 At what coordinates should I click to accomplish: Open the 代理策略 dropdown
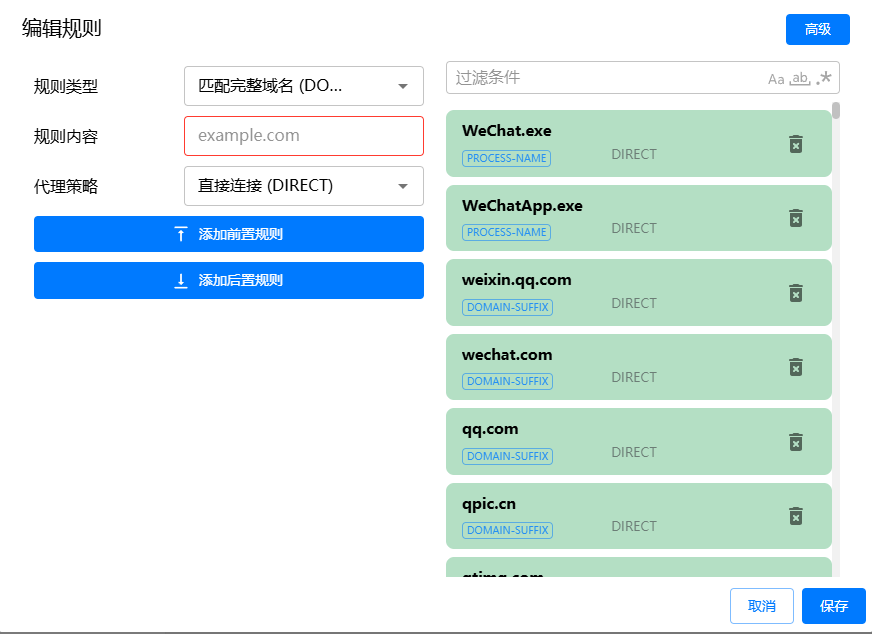(303, 186)
